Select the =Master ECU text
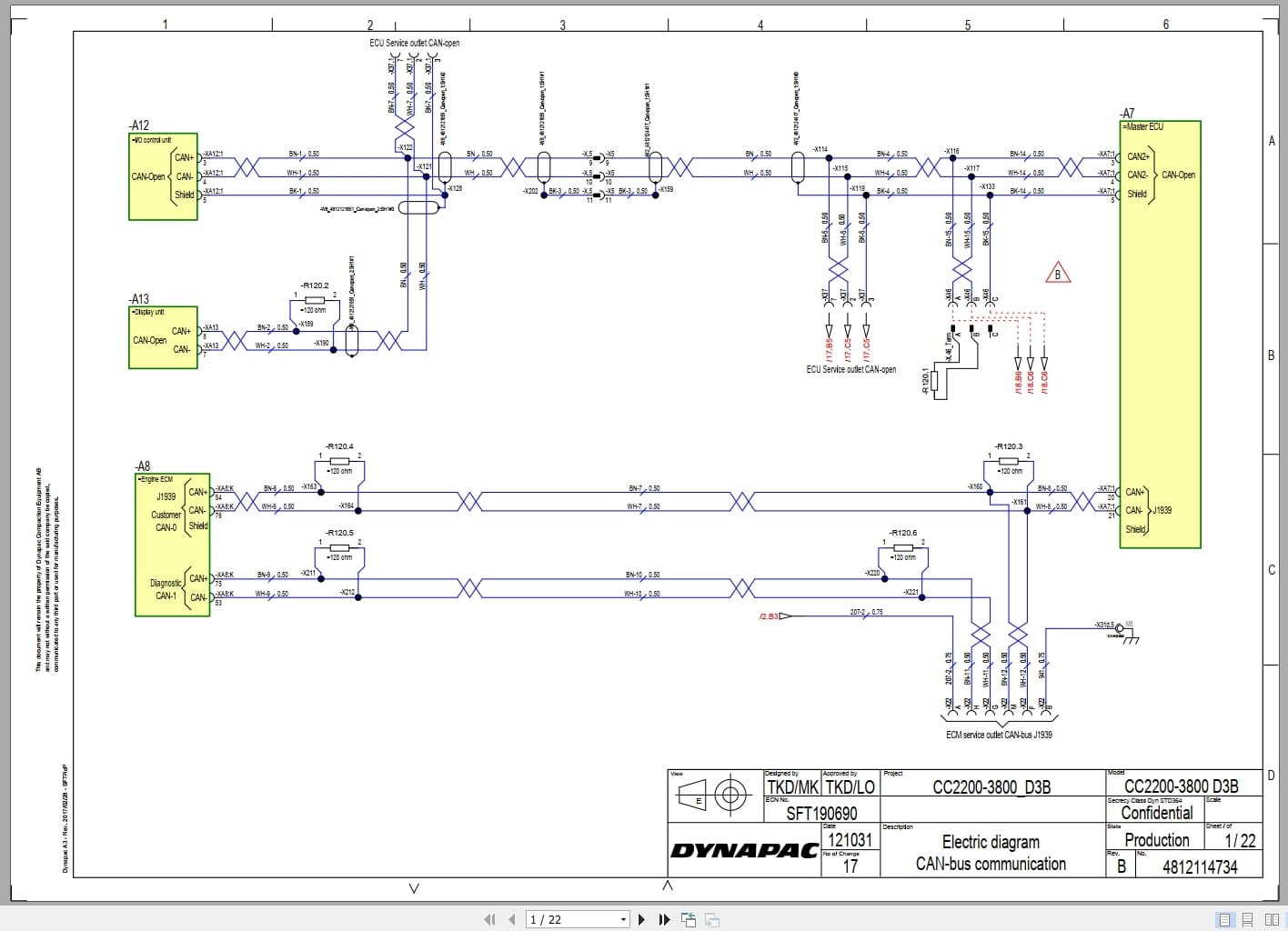This screenshot has height=931, width=1288. click(1142, 126)
